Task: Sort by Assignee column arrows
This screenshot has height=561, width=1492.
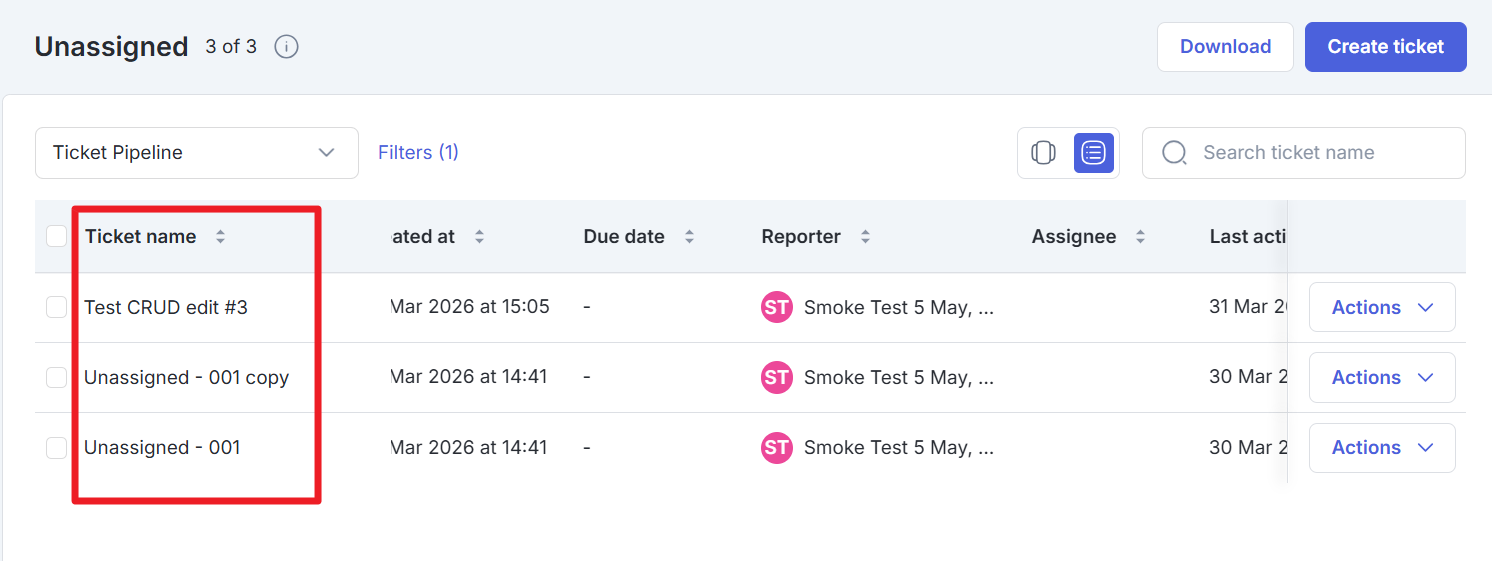Action: [1140, 237]
